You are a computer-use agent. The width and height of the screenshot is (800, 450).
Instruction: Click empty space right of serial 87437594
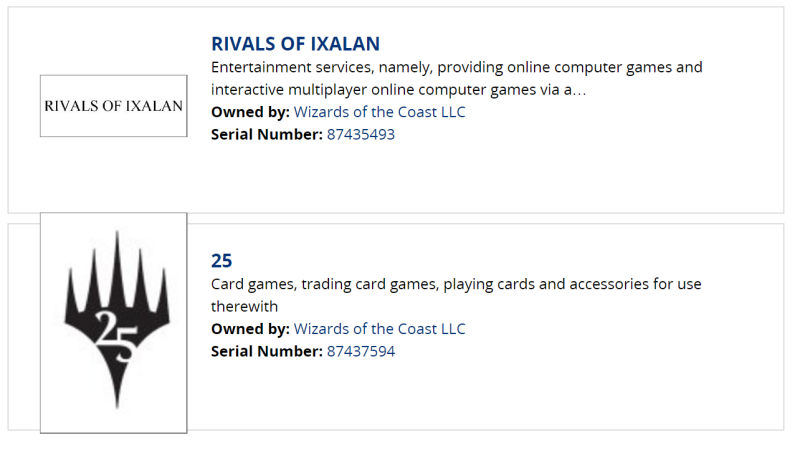[x=587, y=352]
